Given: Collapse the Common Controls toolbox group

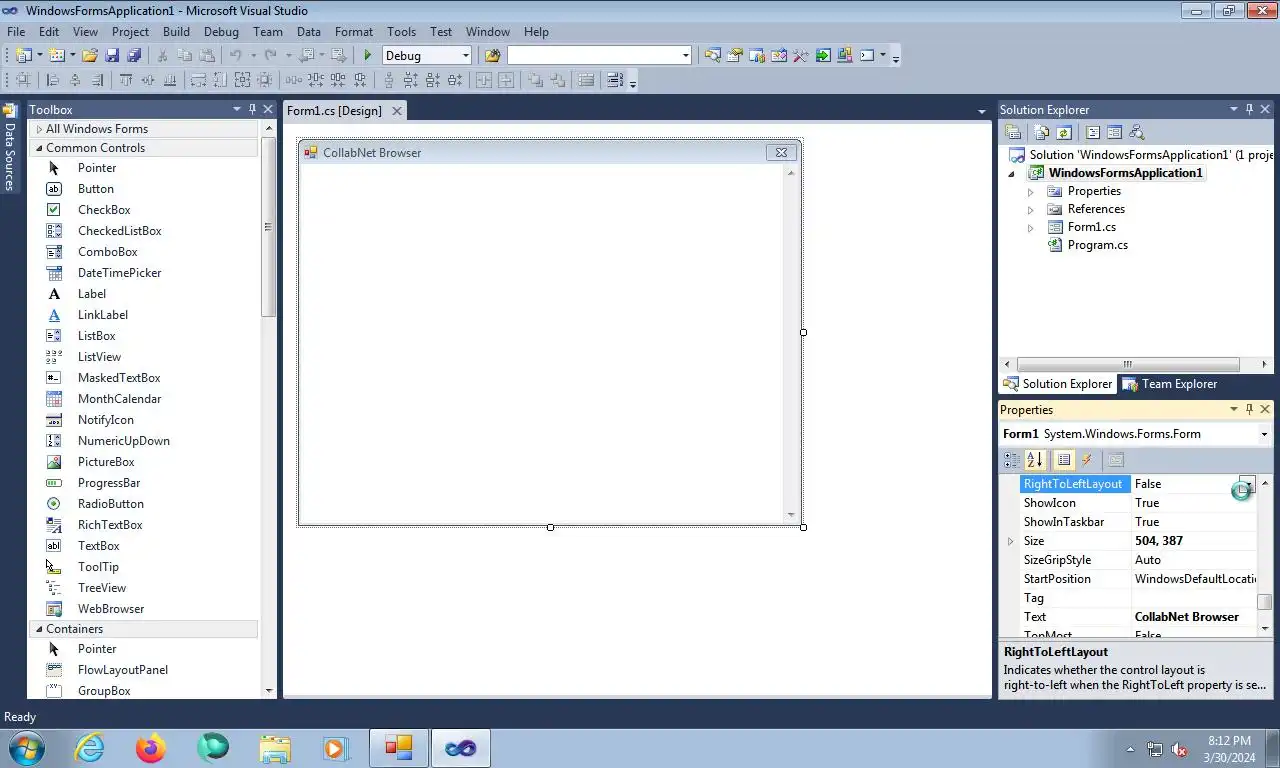Looking at the screenshot, I should point(39,148).
